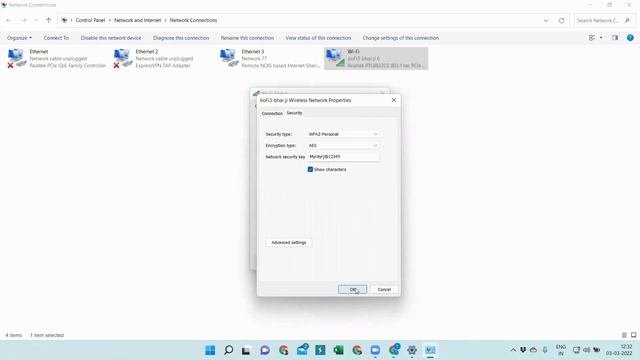Open the help icon in toolbar
This screenshot has height=360, width=640.
click(630, 38)
